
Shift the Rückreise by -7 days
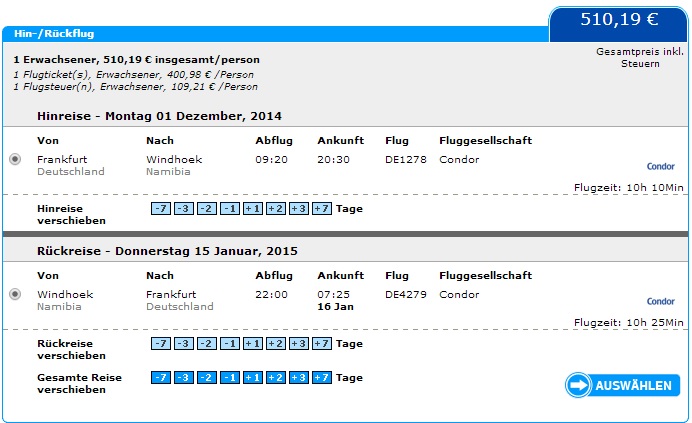(161, 344)
